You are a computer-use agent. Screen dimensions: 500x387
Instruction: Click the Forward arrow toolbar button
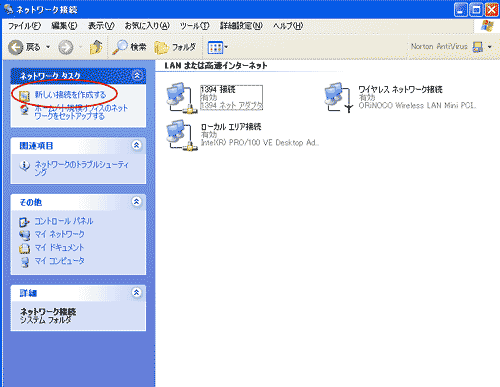click(x=66, y=47)
